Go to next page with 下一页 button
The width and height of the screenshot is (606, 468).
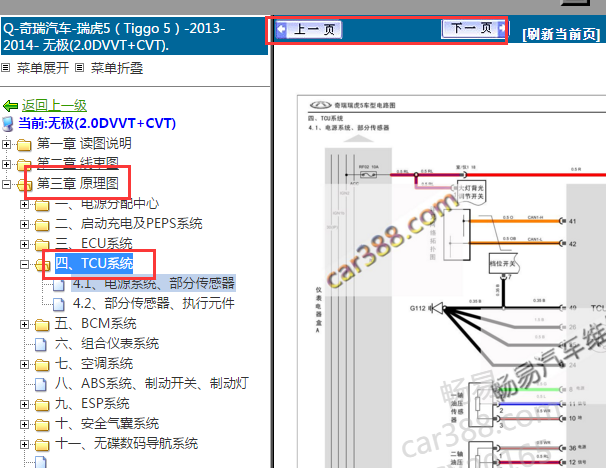[x=473, y=28]
